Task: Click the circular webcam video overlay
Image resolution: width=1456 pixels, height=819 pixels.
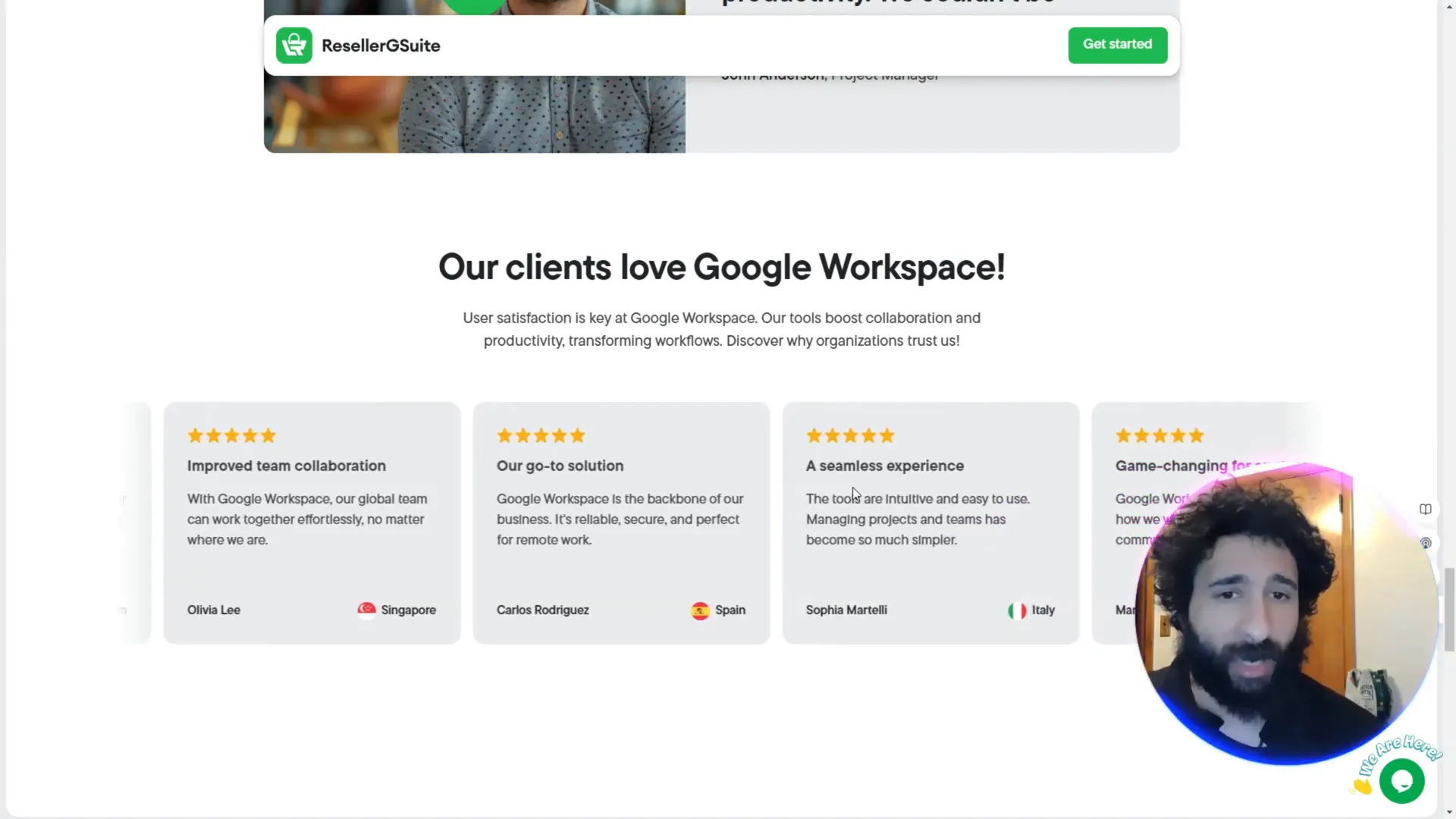Action: pos(1285,614)
